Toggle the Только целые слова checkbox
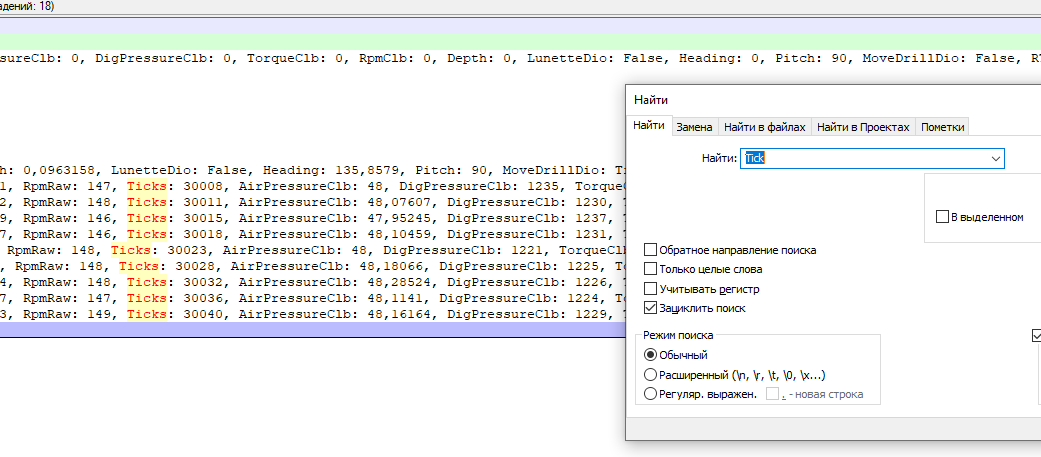Screen dimensions: 1041x457 tap(652, 269)
